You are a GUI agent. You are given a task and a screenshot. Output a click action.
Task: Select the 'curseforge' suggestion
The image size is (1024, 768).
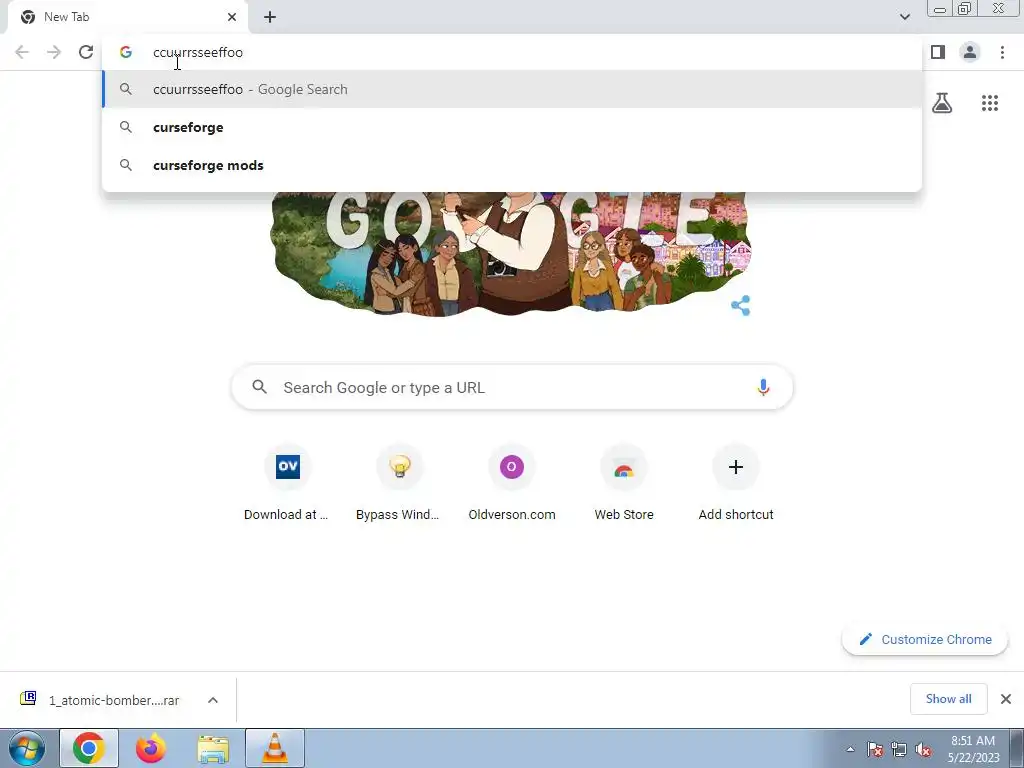pyautogui.click(x=512, y=127)
